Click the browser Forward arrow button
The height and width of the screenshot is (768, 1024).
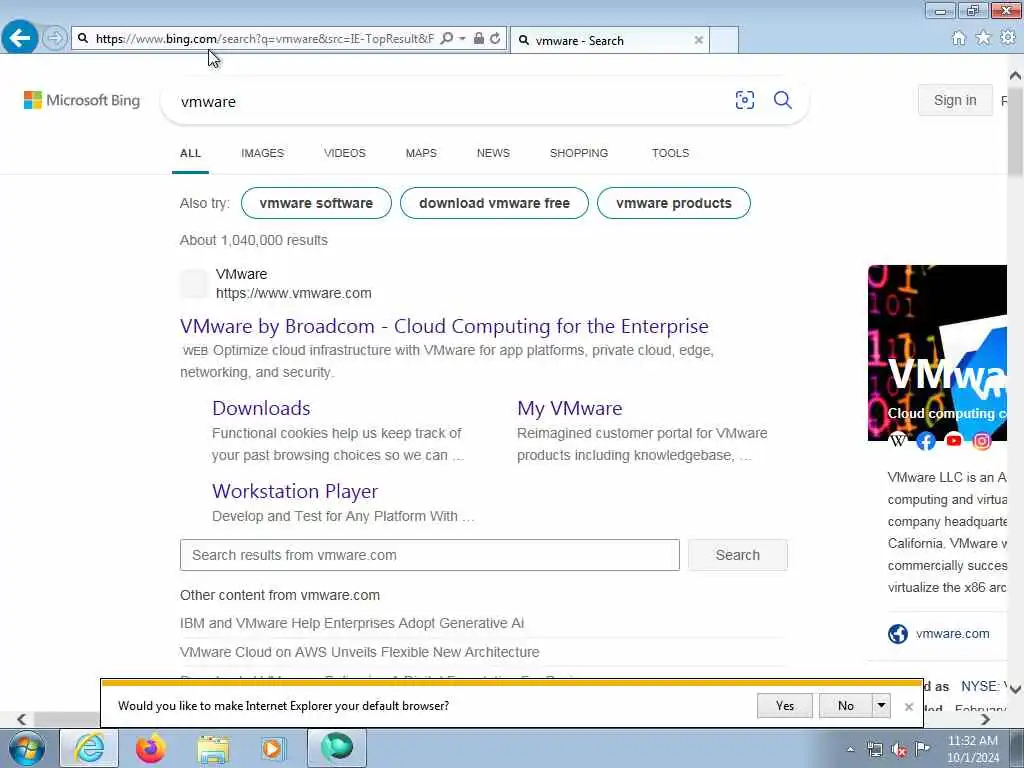pyautogui.click(x=55, y=38)
